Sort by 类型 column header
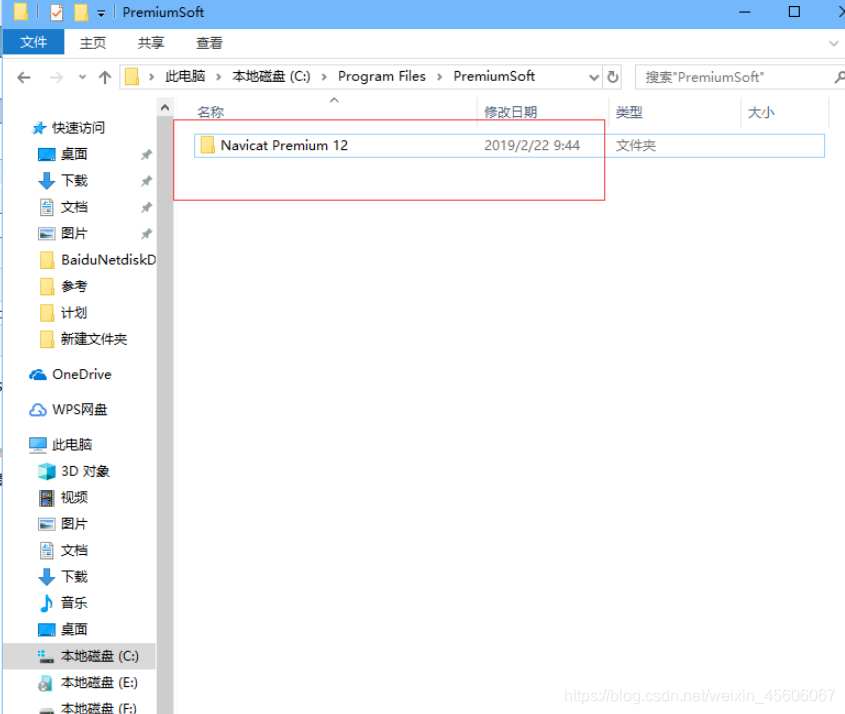Screen dimensions: 845x714 629,112
